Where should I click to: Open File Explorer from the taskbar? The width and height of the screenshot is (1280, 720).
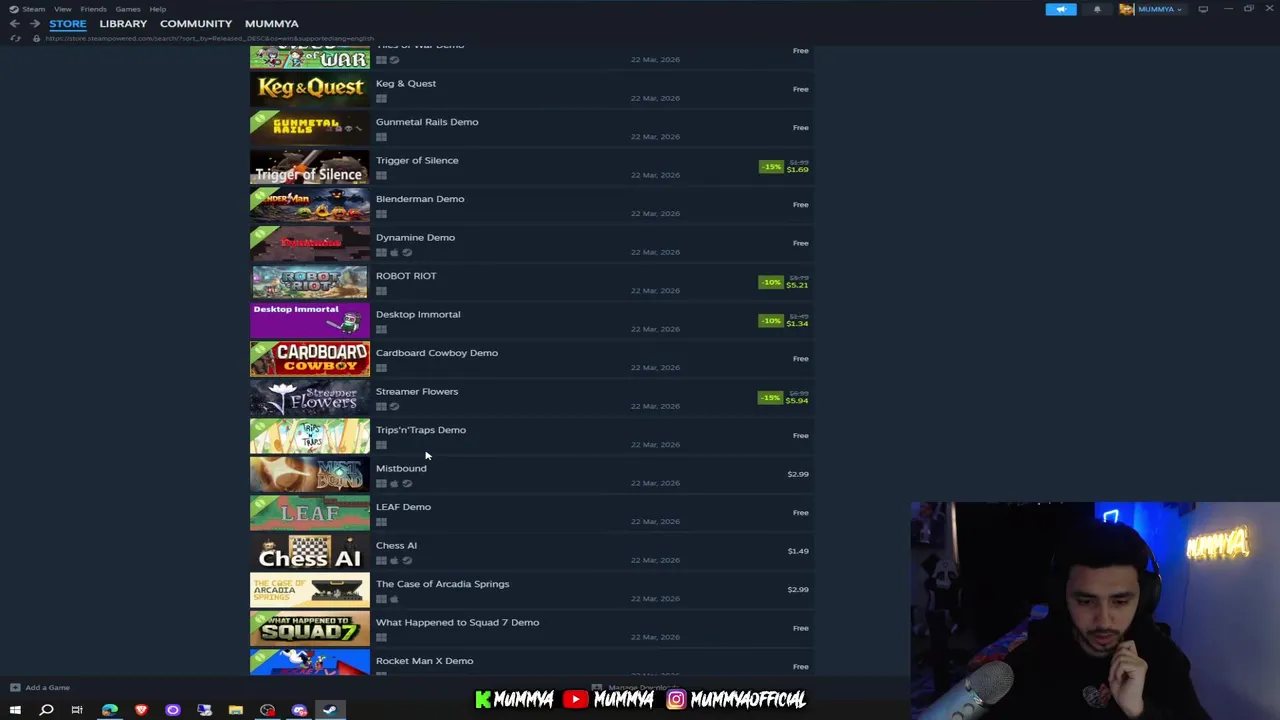point(236,710)
